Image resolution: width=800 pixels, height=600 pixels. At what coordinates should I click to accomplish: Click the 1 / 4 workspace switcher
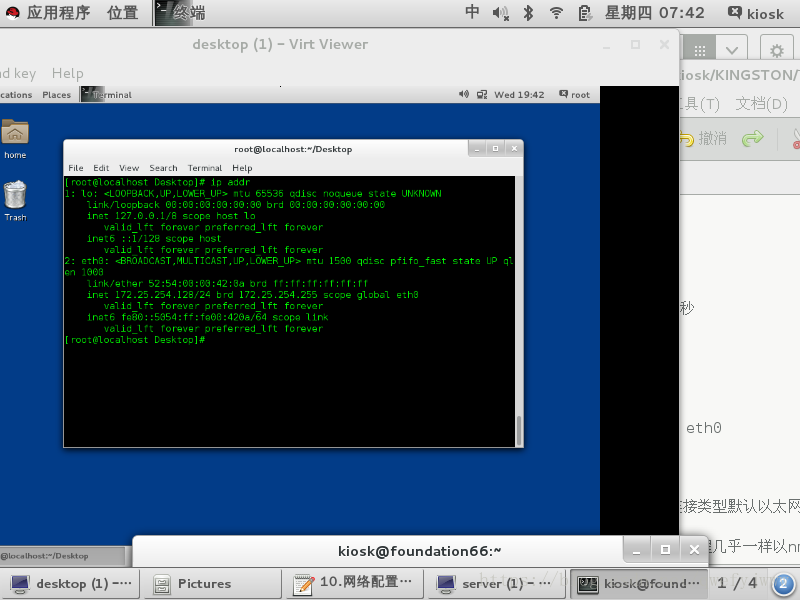click(737, 583)
